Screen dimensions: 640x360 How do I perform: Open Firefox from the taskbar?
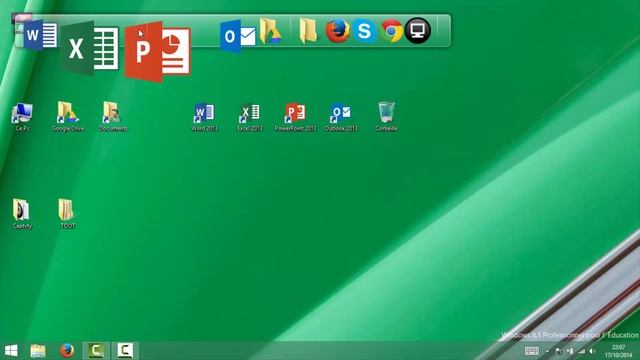click(67, 351)
